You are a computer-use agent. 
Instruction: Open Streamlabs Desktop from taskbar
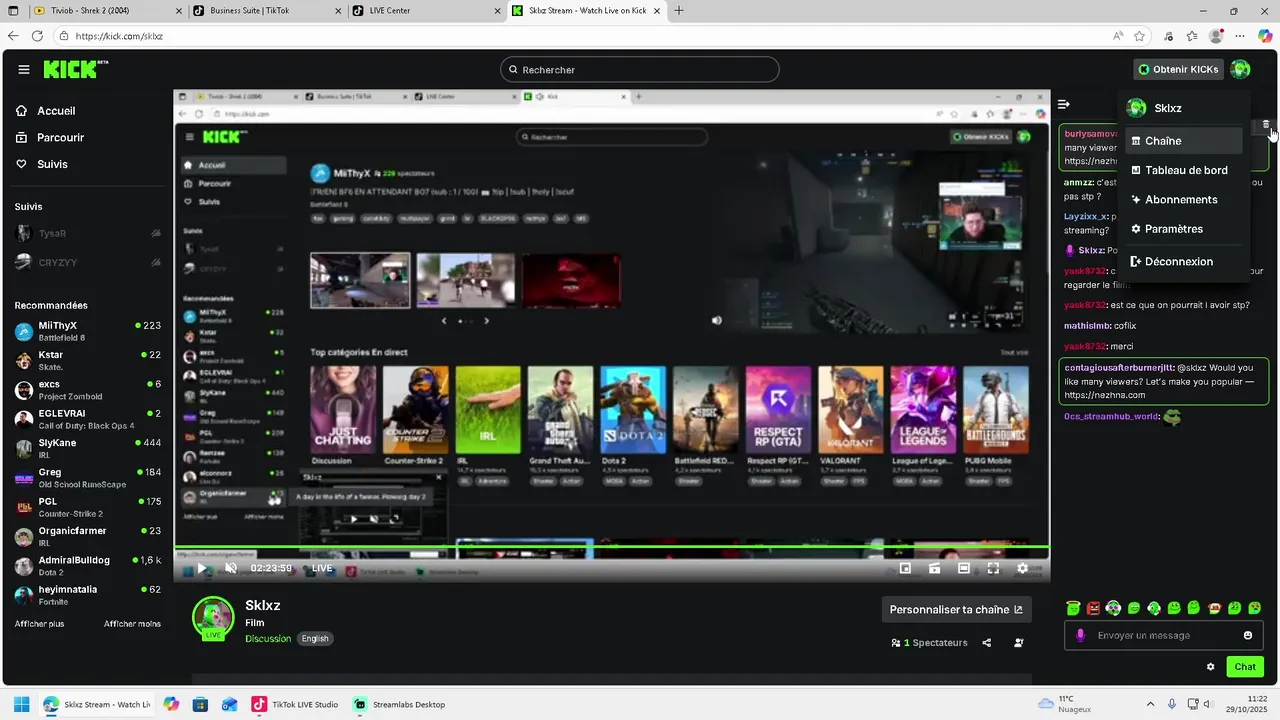click(399, 704)
